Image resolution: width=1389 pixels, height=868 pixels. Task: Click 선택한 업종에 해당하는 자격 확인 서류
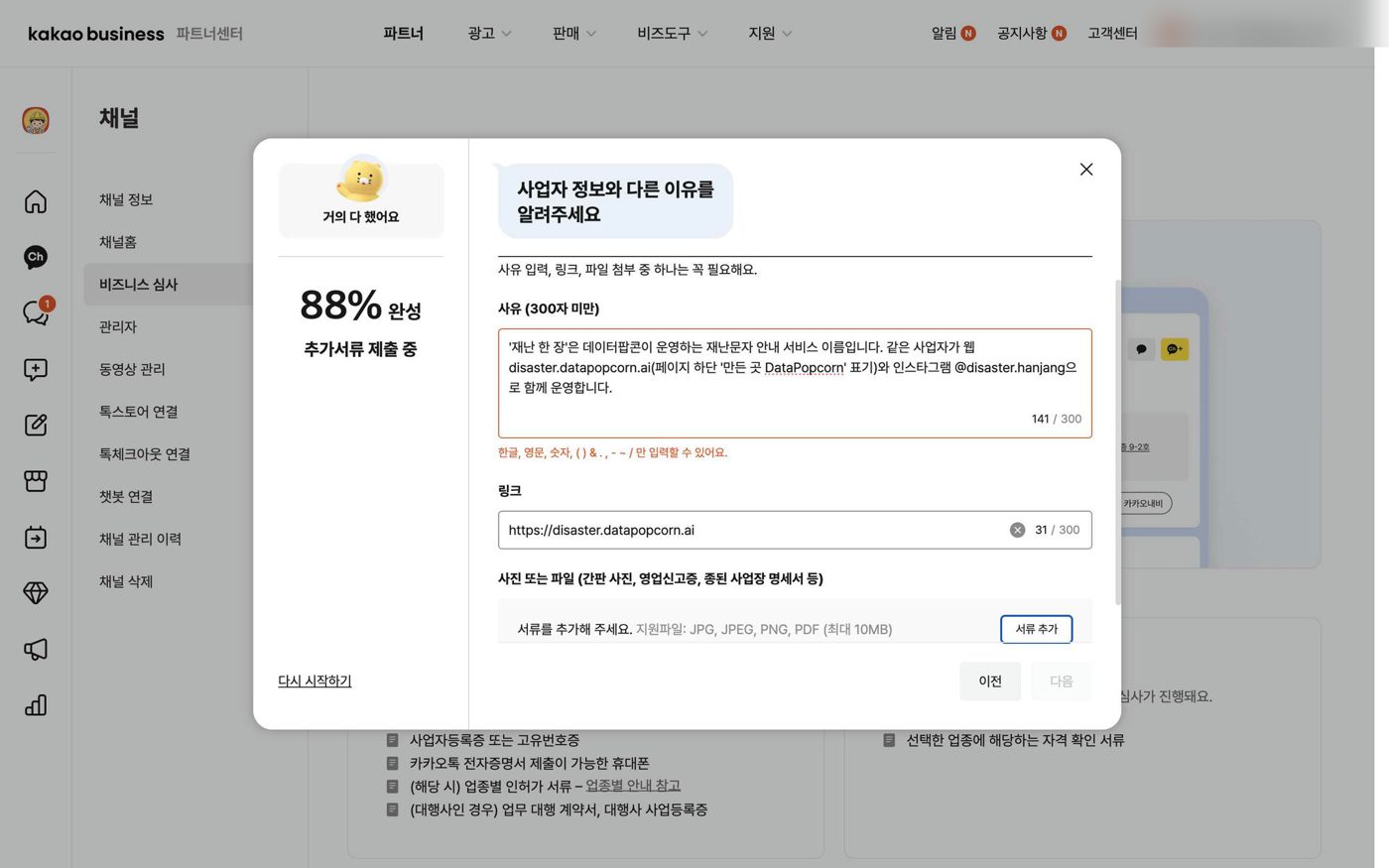click(1015, 740)
